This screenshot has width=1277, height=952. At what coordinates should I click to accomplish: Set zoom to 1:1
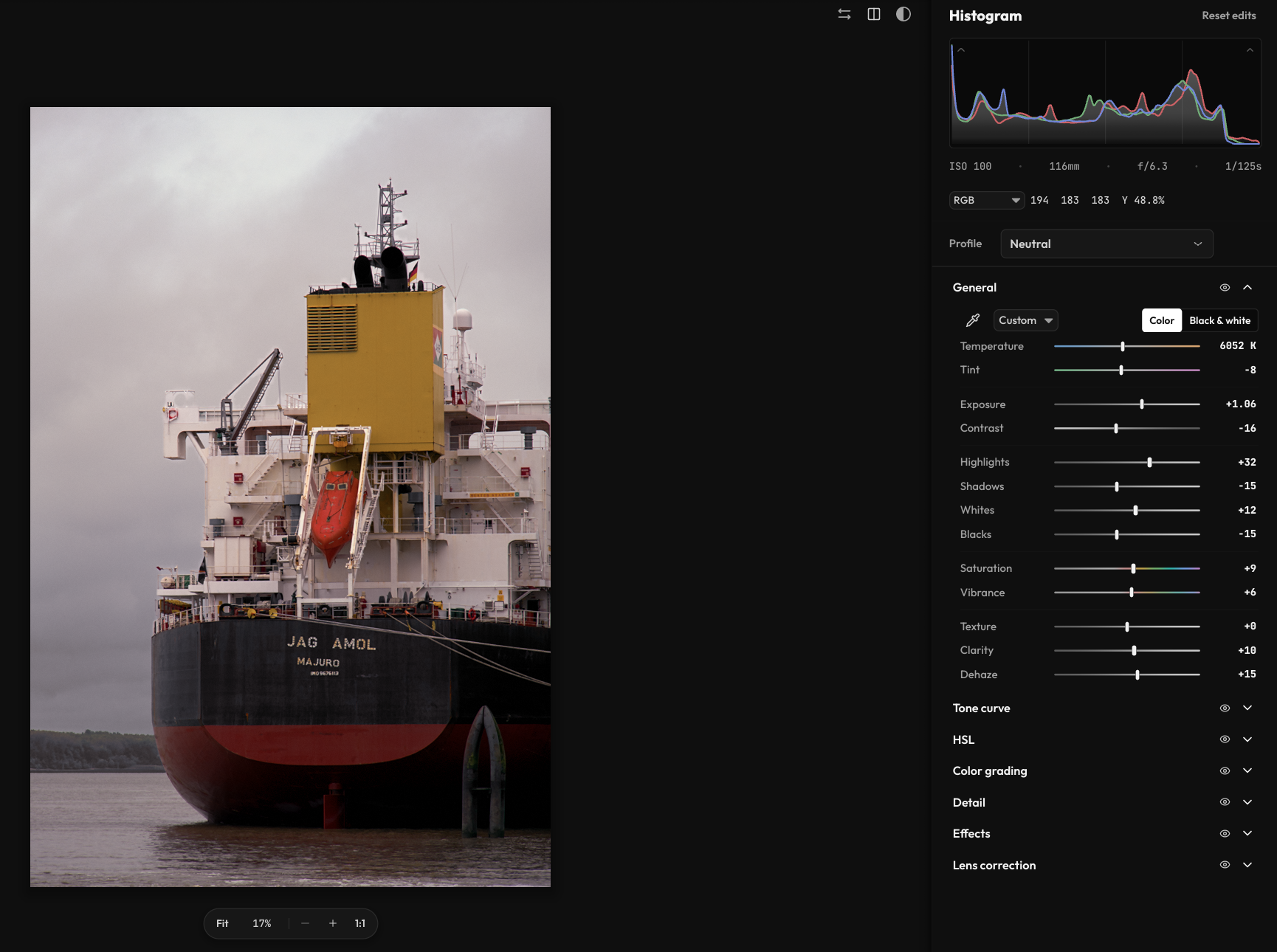click(360, 923)
